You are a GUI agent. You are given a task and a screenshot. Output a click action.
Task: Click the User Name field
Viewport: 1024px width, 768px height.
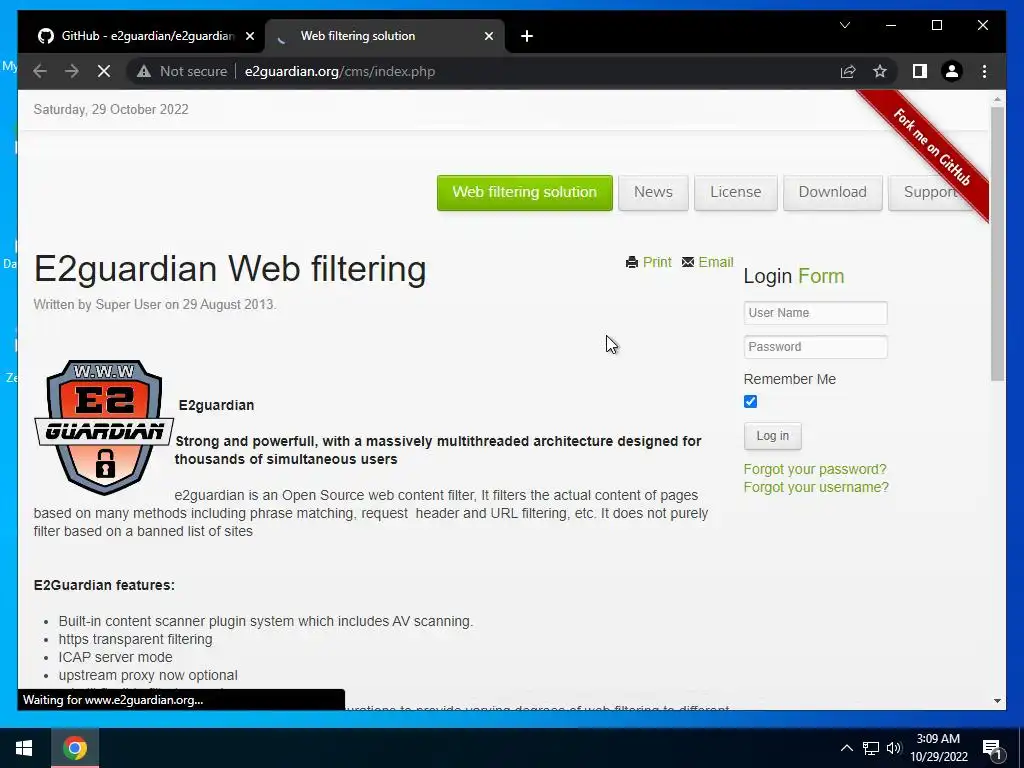[815, 313]
